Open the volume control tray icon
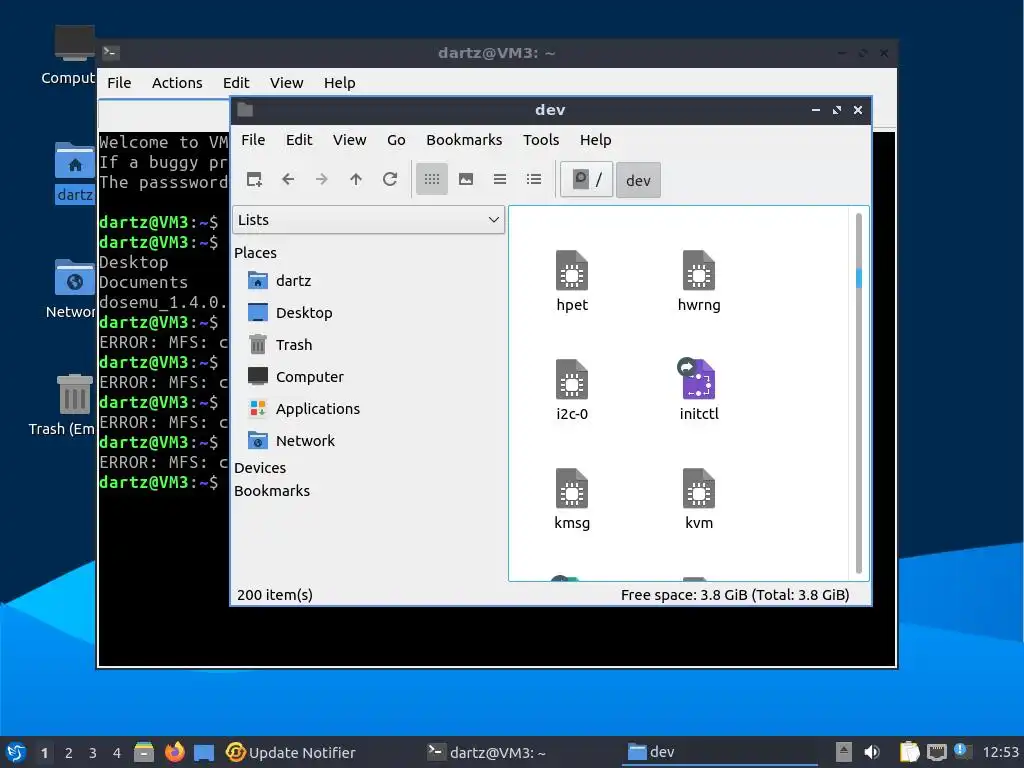The width and height of the screenshot is (1024, 768). [x=872, y=752]
